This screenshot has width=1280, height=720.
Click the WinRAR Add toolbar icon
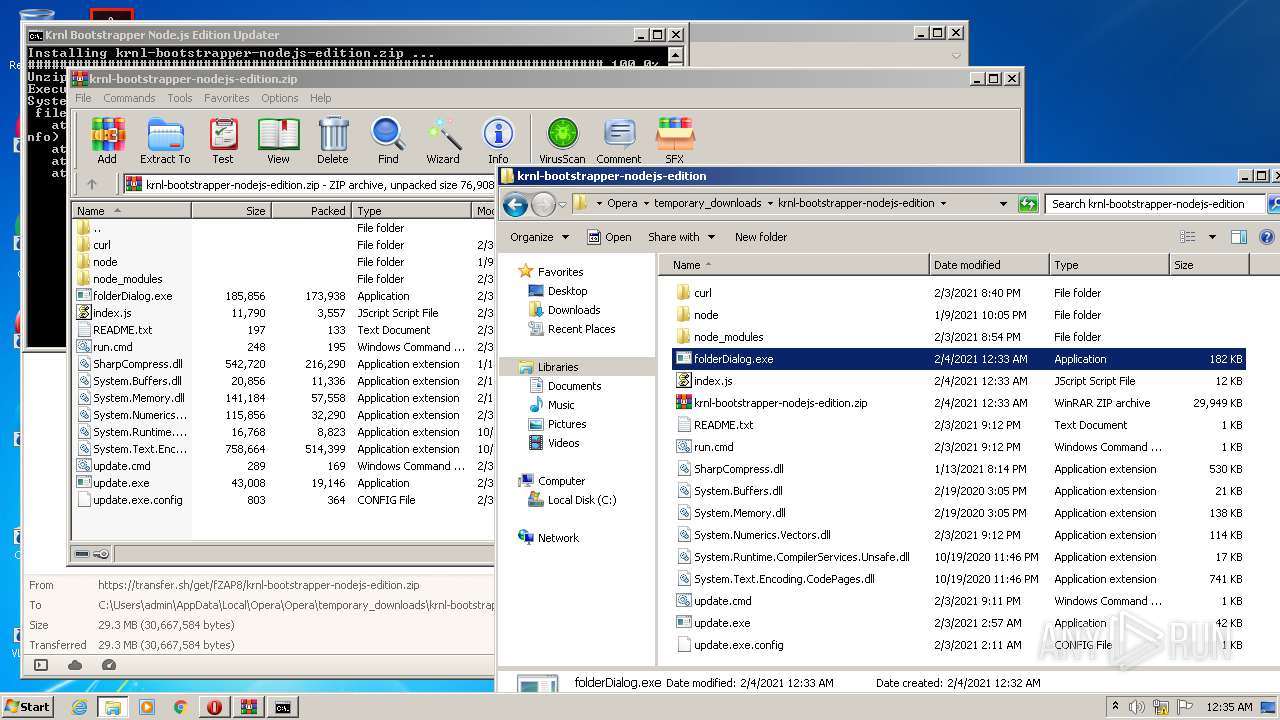(x=107, y=140)
